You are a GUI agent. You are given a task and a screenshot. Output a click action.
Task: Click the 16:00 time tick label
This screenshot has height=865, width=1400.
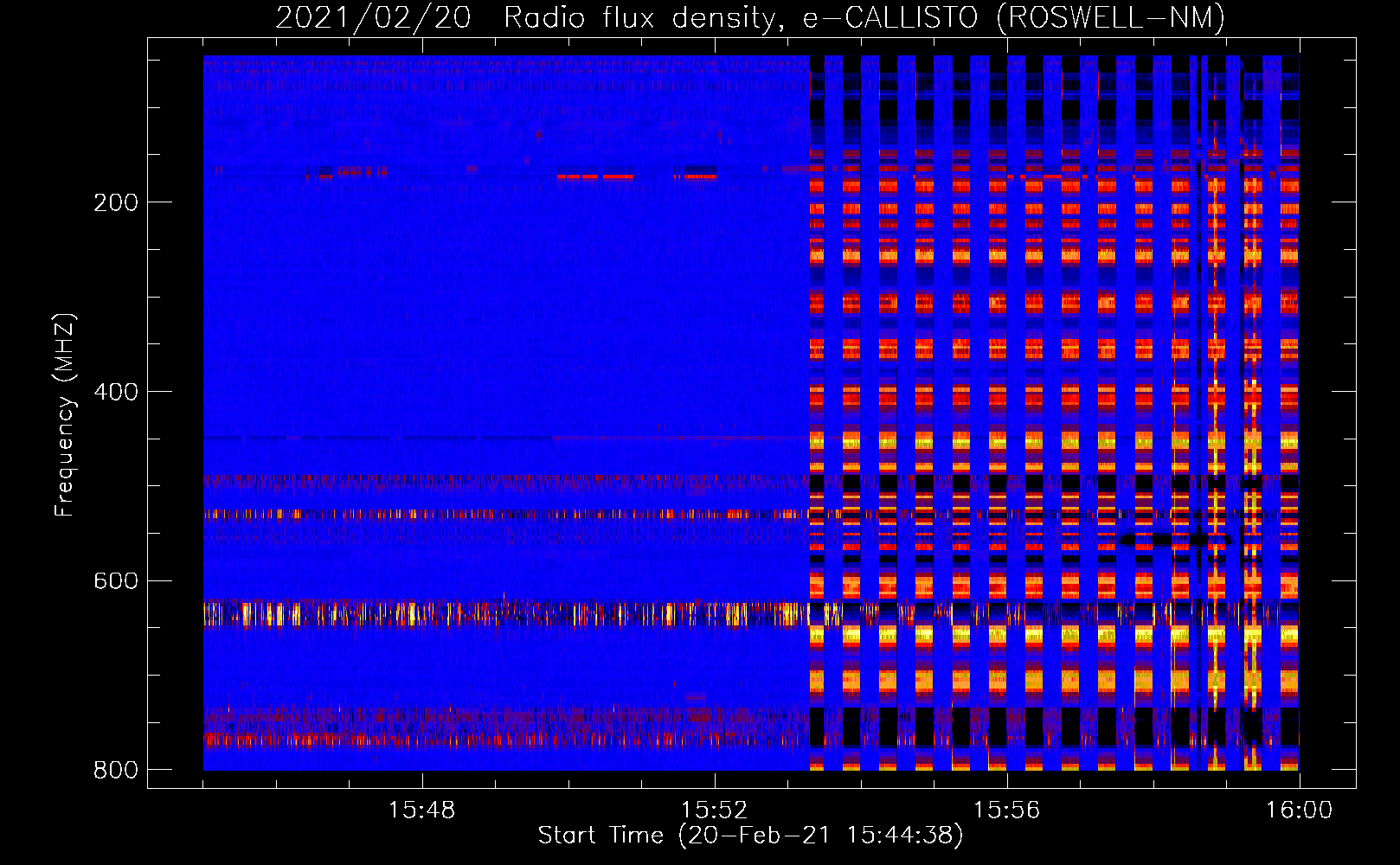pos(1299,811)
